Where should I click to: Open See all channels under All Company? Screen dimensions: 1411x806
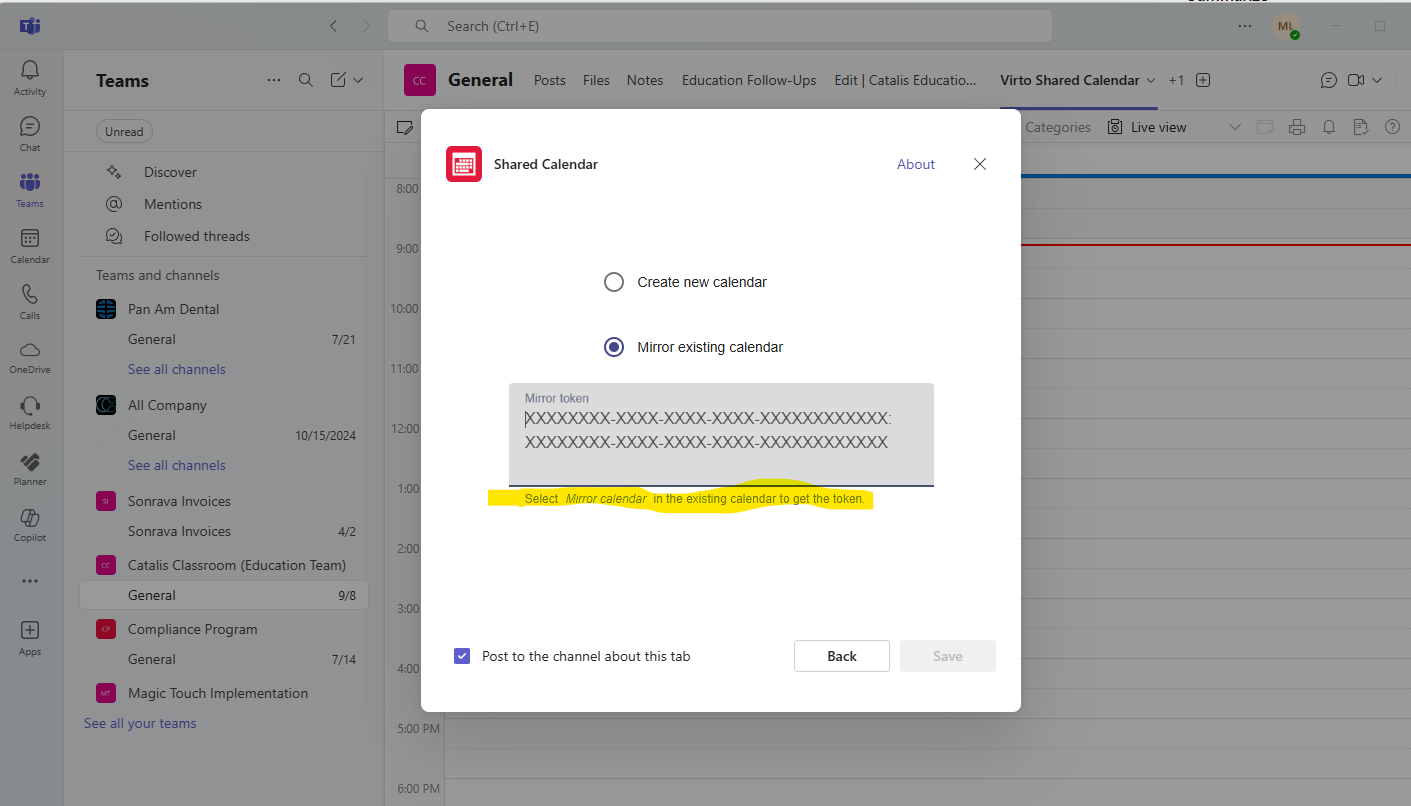tap(177, 465)
